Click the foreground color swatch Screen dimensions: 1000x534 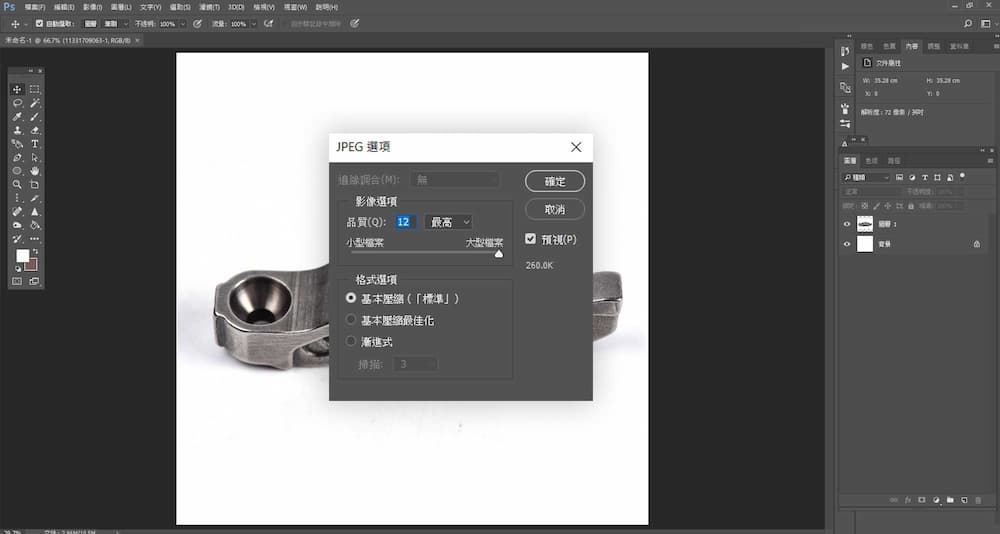[22, 256]
